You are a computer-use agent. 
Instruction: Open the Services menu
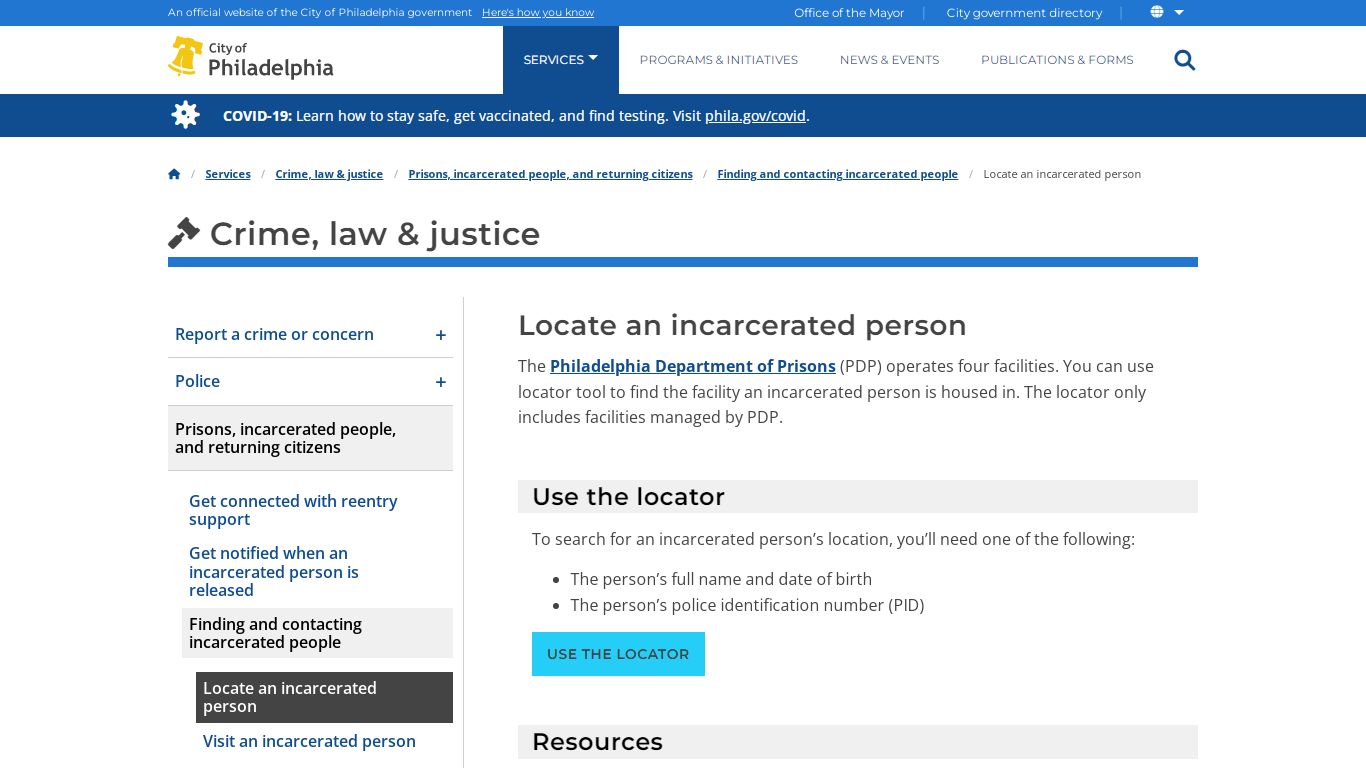pyautogui.click(x=561, y=60)
